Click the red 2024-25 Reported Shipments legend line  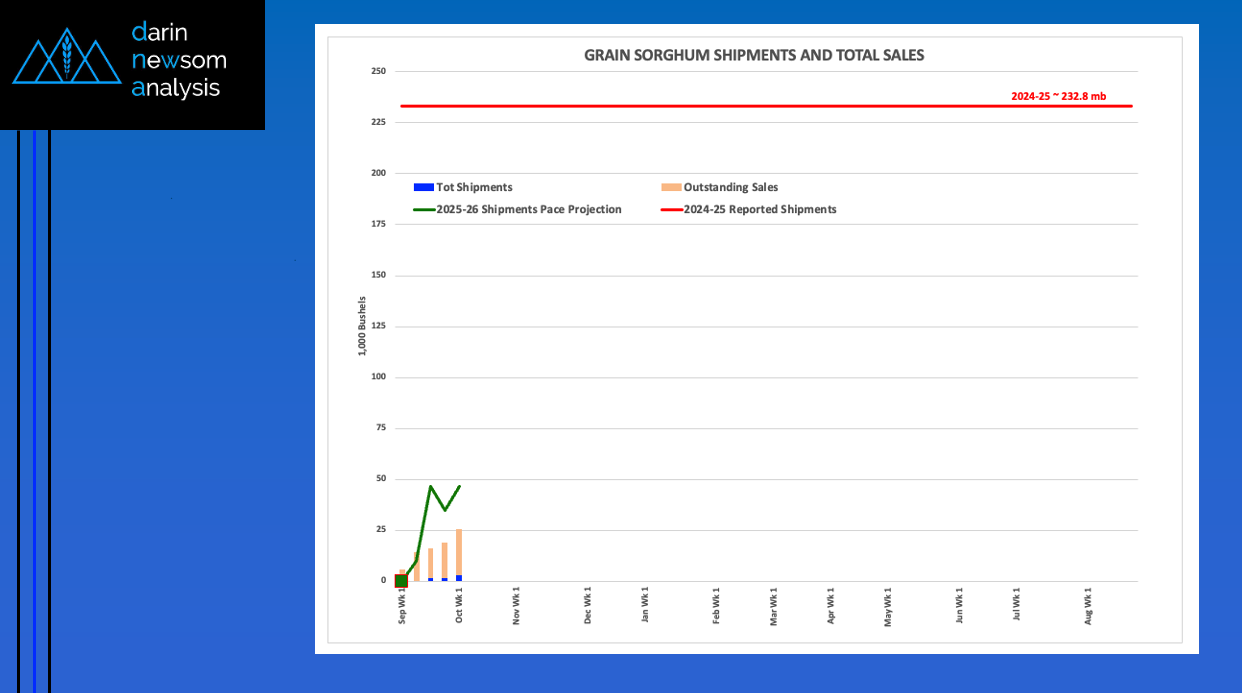(x=671, y=210)
